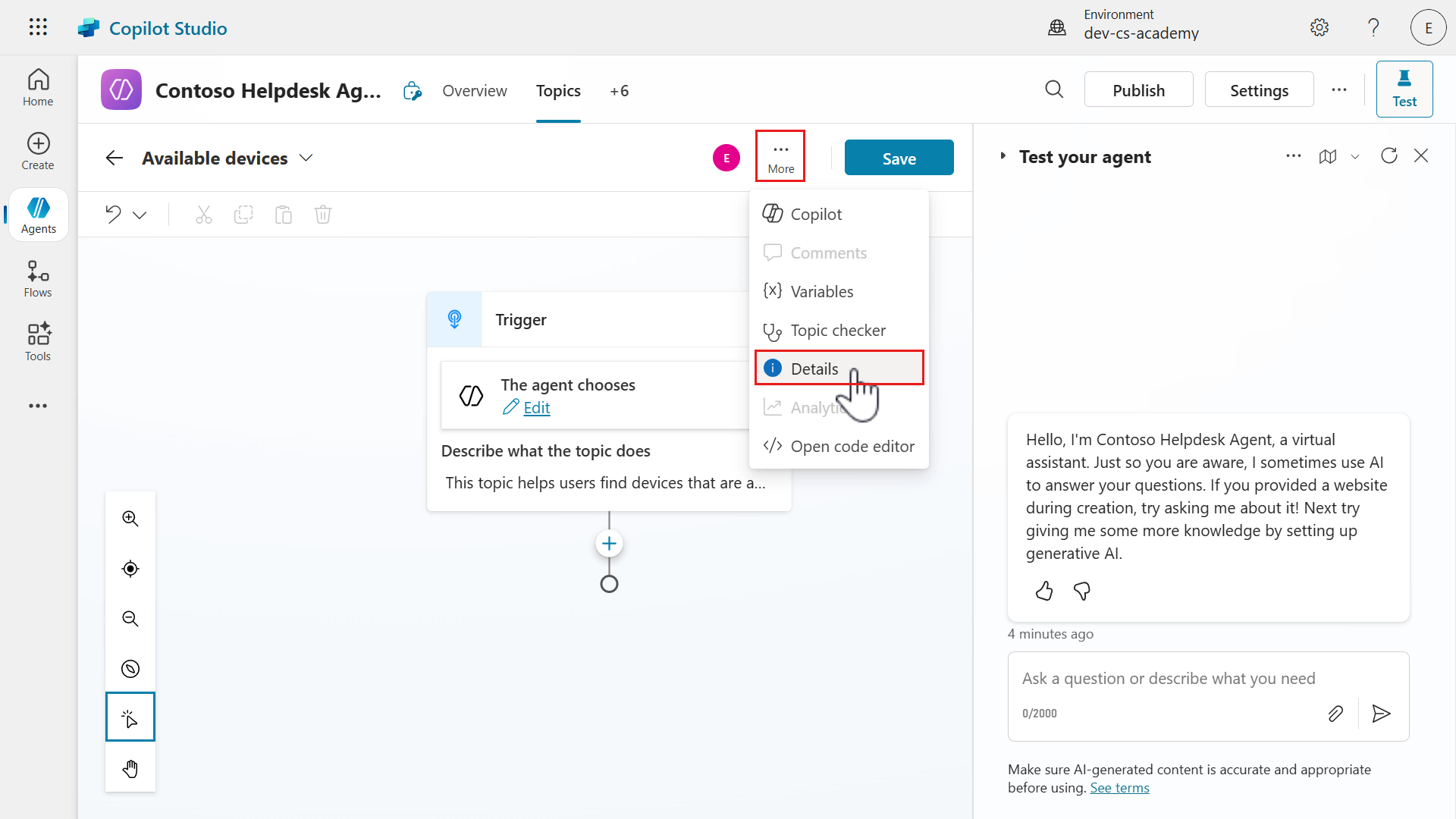Screen dimensions: 1456x819
Task: Select the Tools icon in sidebar
Action: point(37,340)
